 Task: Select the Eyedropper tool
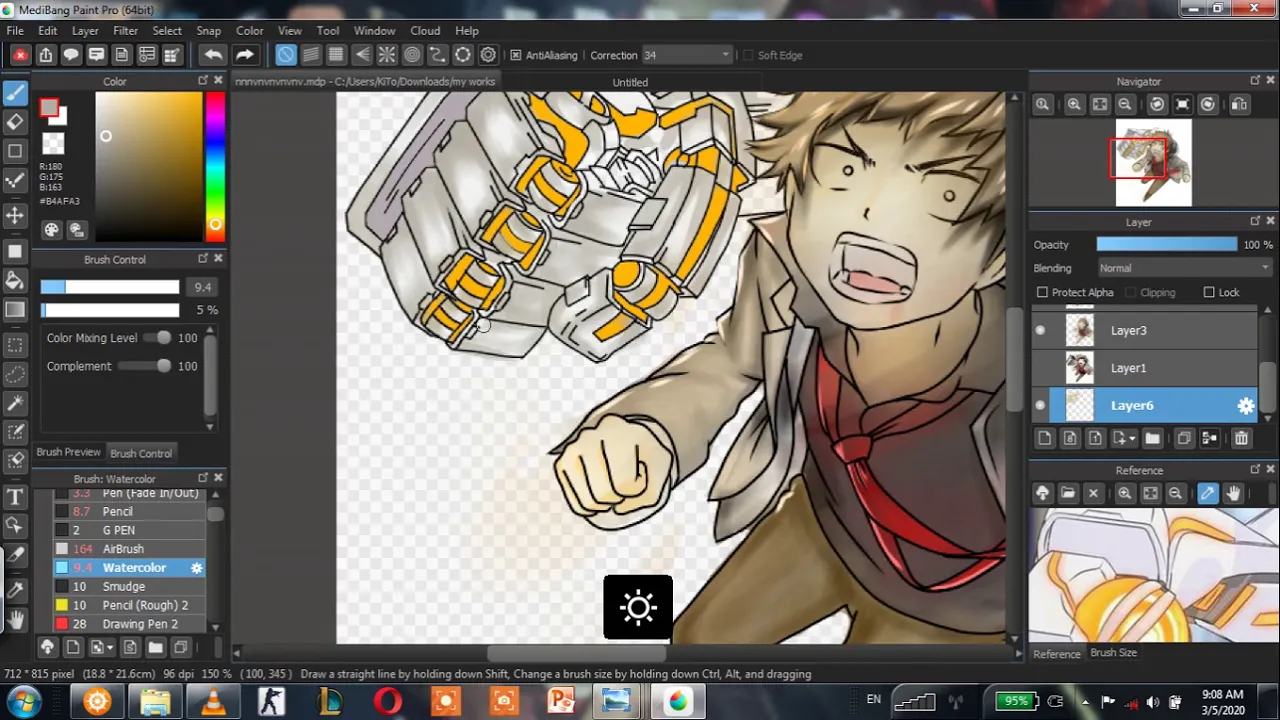pyautogui.click(x=15, y=590)
